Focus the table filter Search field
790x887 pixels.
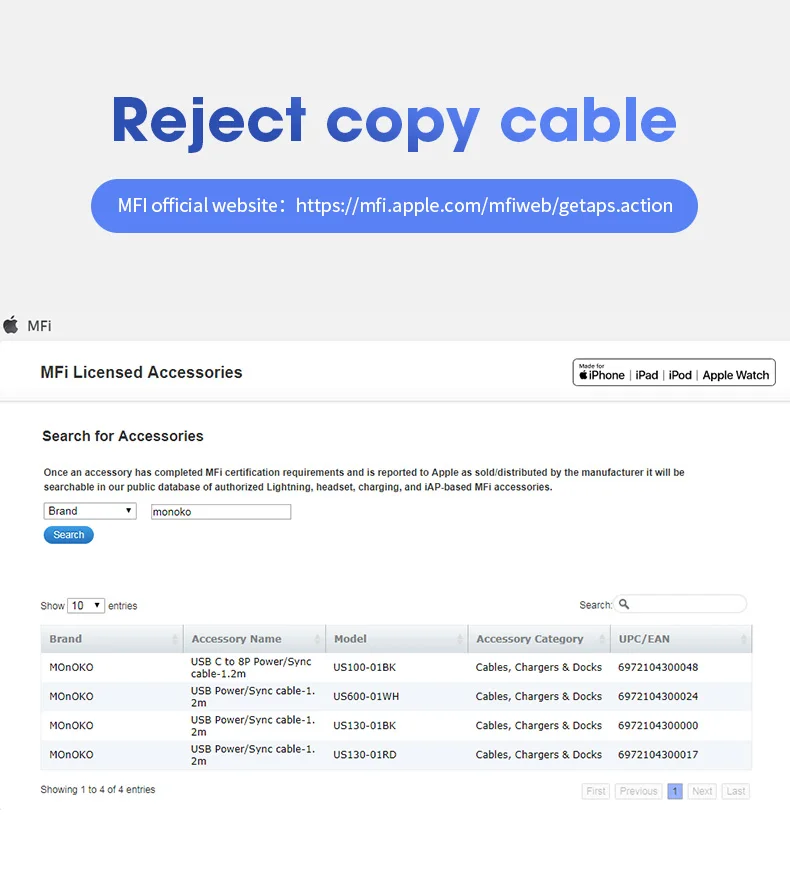[x=680, y=604]
